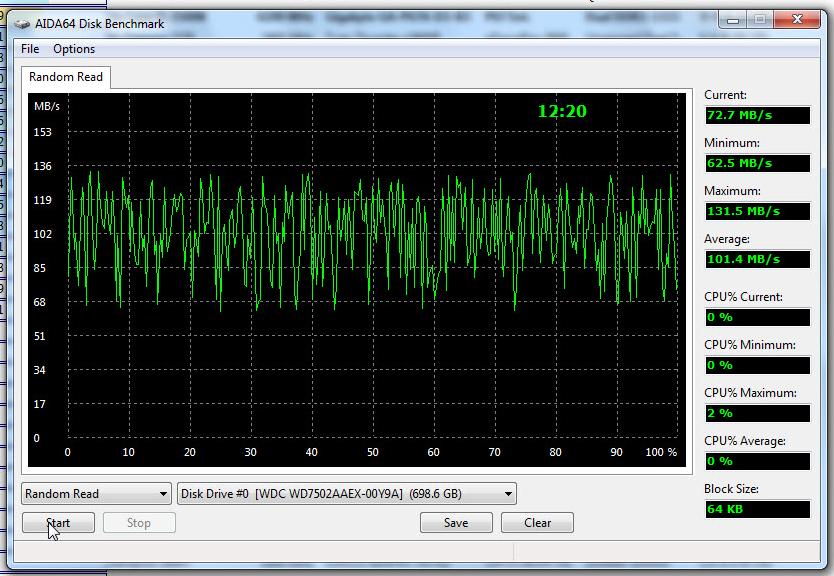Save the benchmark results

click(456, 523)
